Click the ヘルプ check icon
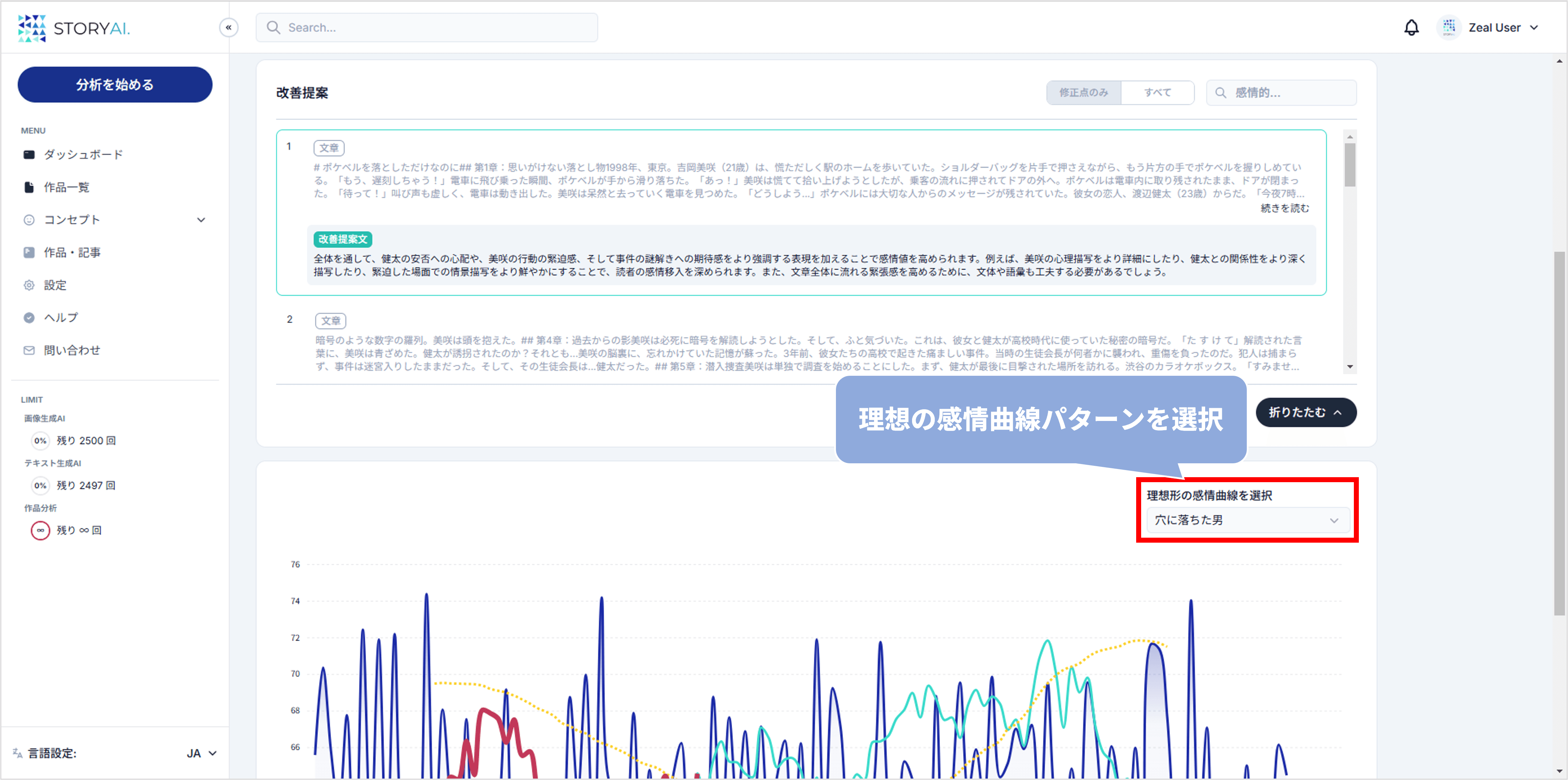This screenshot has width=1568, height=780. pos(28,317)
